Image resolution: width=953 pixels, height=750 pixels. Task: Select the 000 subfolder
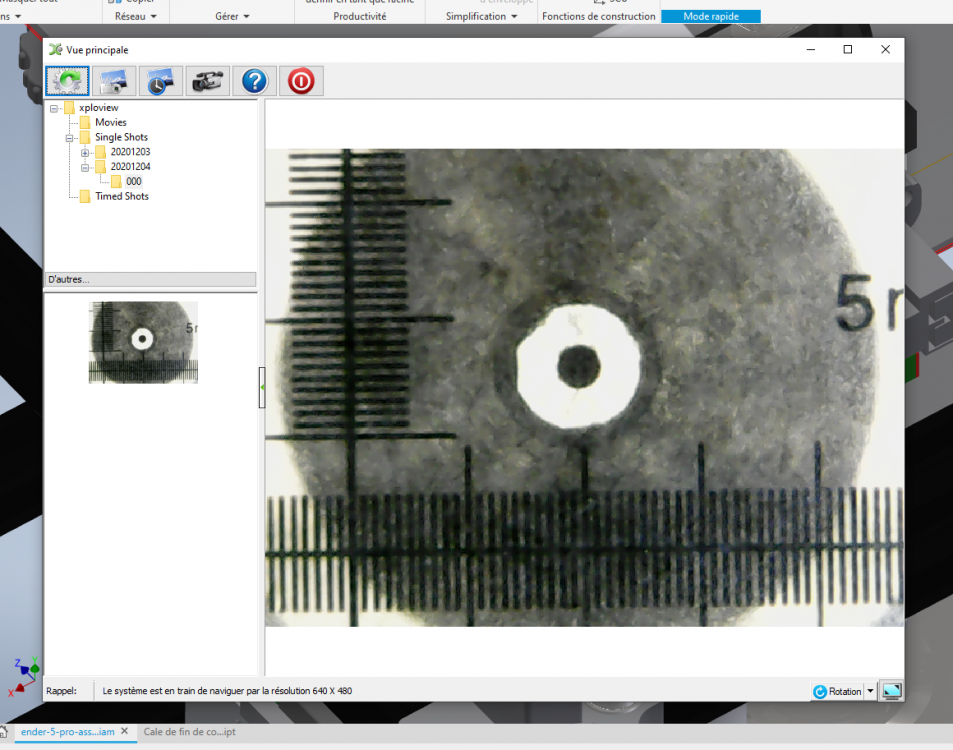coord(134,181)
